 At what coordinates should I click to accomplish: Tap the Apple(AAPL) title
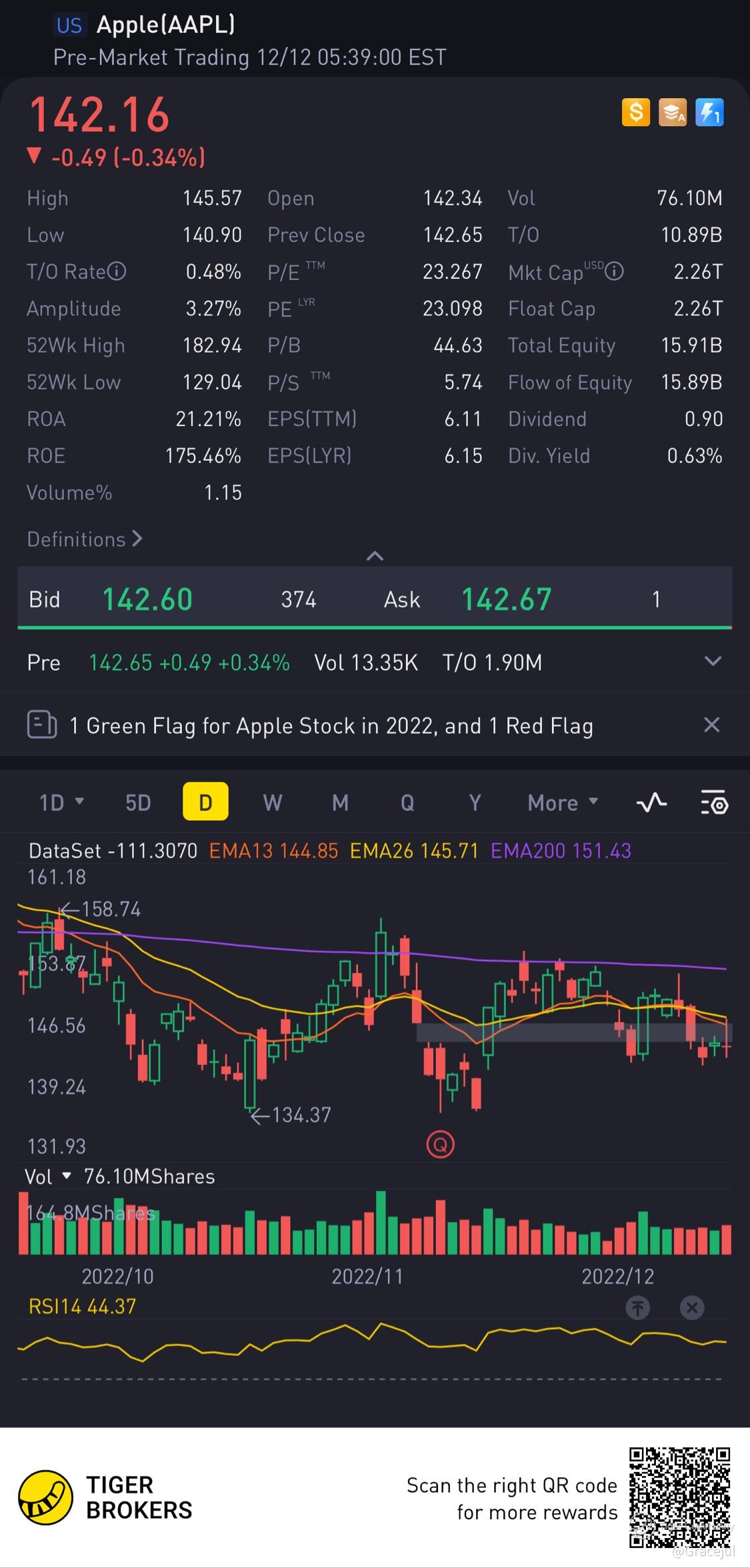click(x=166, y=25)
